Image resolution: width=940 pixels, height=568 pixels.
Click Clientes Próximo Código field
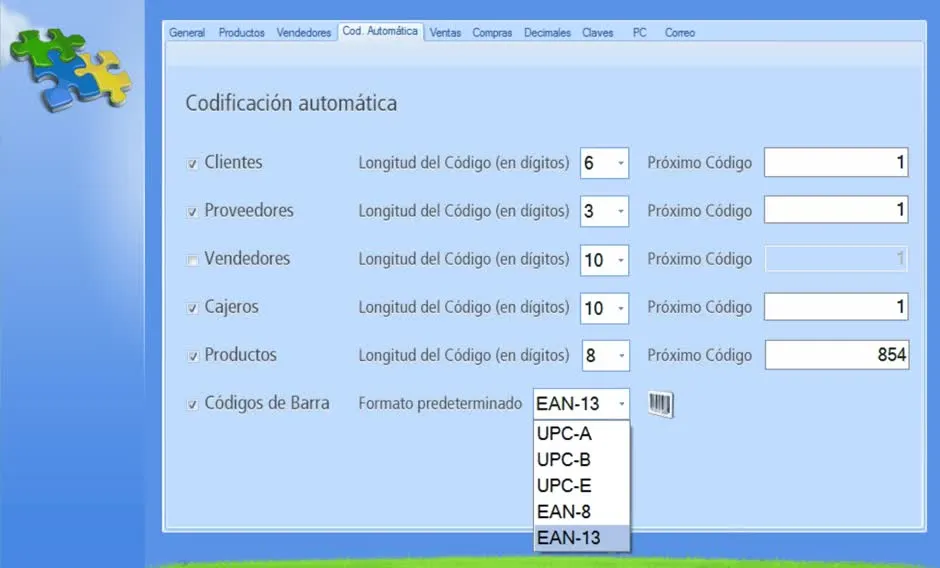836,163
